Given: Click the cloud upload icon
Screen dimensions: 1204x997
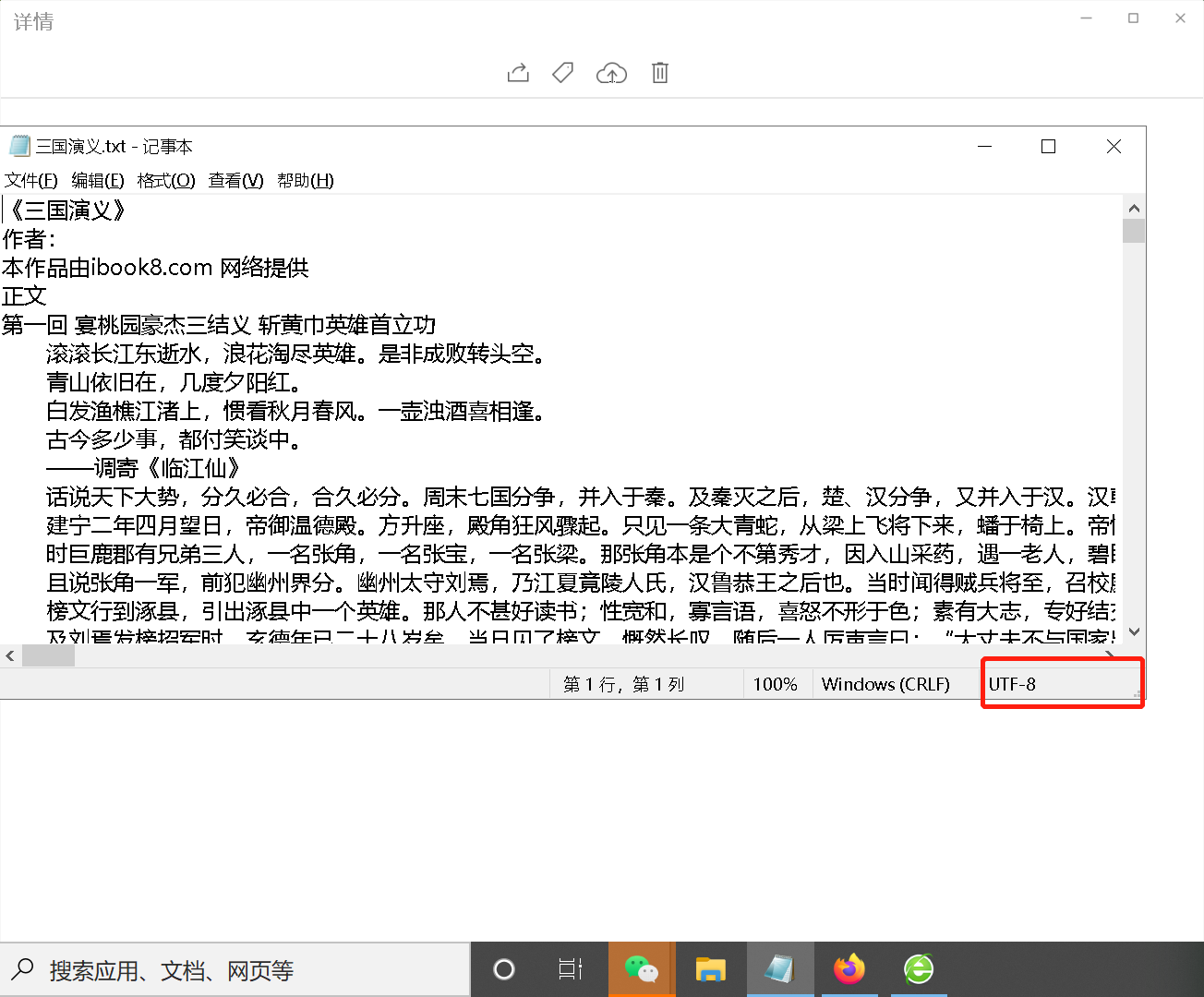Looking at the screenshot, I should (611, 73).
